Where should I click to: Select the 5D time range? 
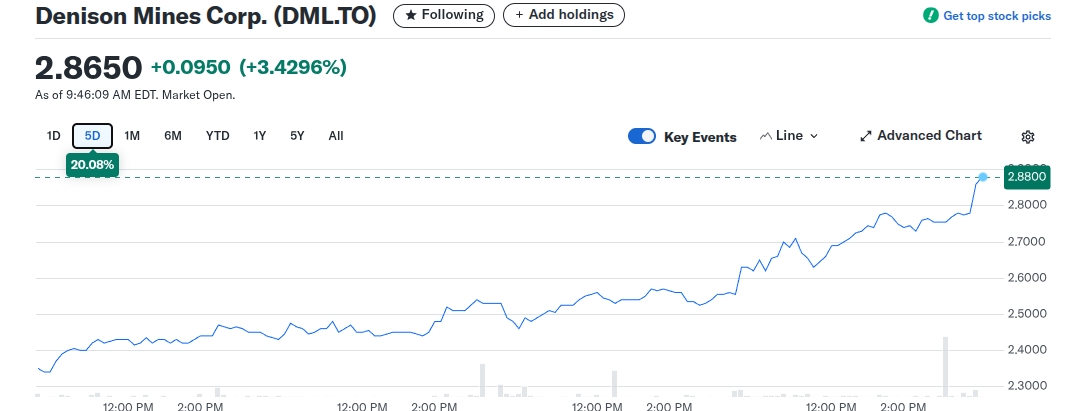pyautogui.click(x=92, y=136)
